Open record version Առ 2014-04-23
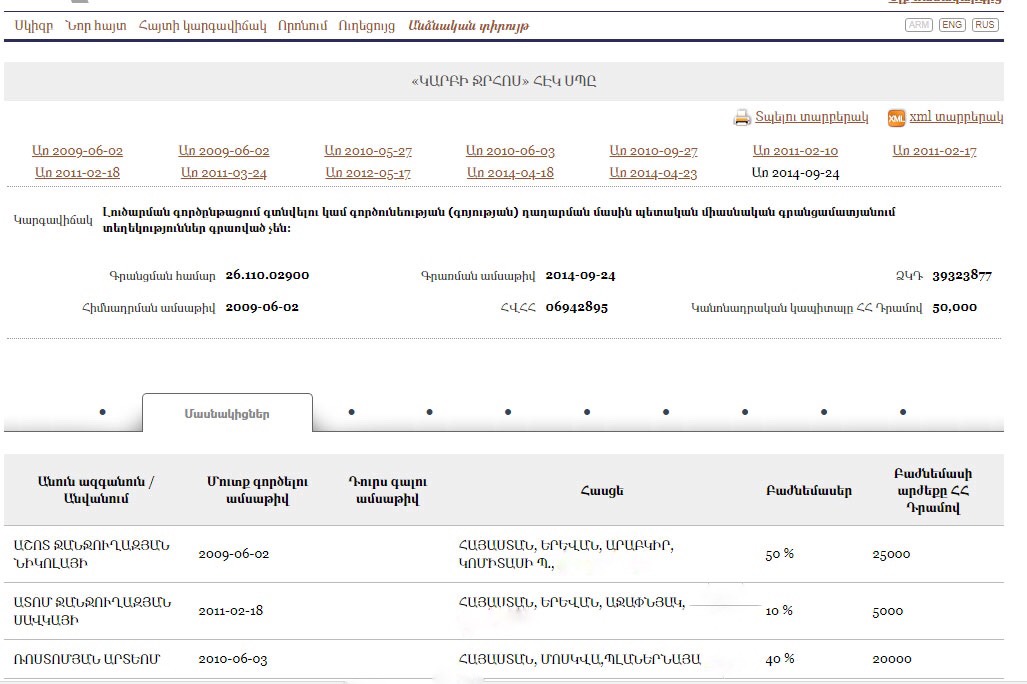 tap(654, 173)
